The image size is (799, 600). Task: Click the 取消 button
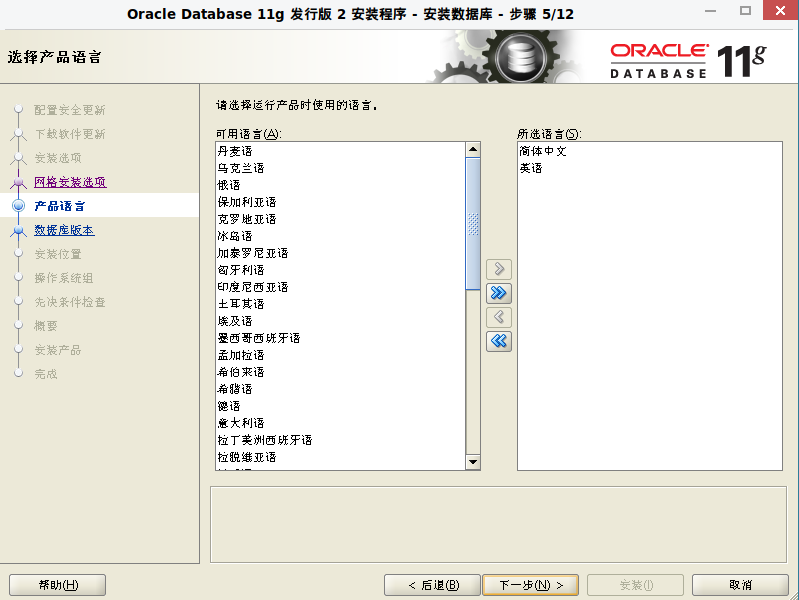740,585
